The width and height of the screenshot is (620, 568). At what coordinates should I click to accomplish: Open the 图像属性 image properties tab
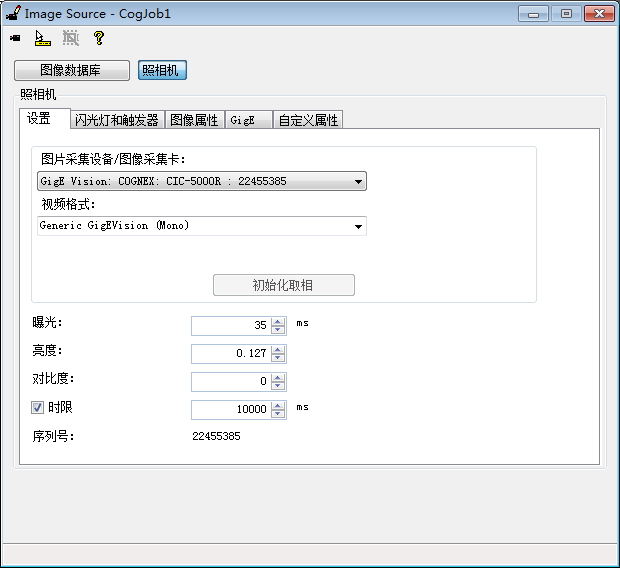[x=194, y=120]
